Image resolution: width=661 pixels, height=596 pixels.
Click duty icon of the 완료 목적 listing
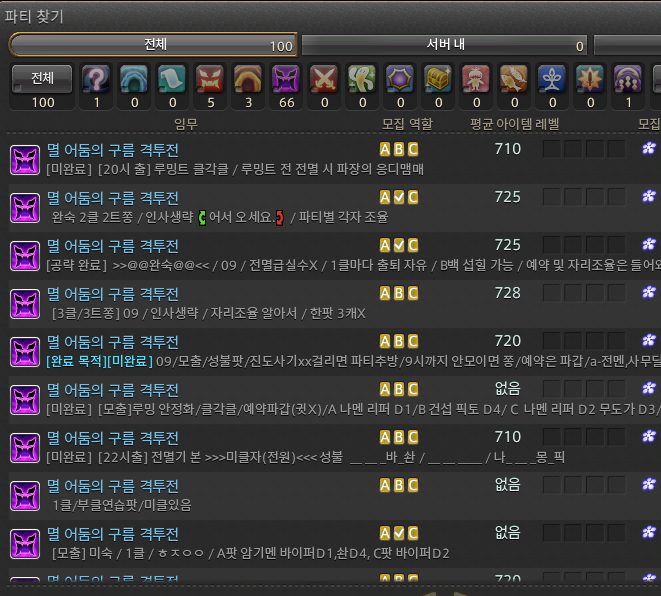pos(25,352)
